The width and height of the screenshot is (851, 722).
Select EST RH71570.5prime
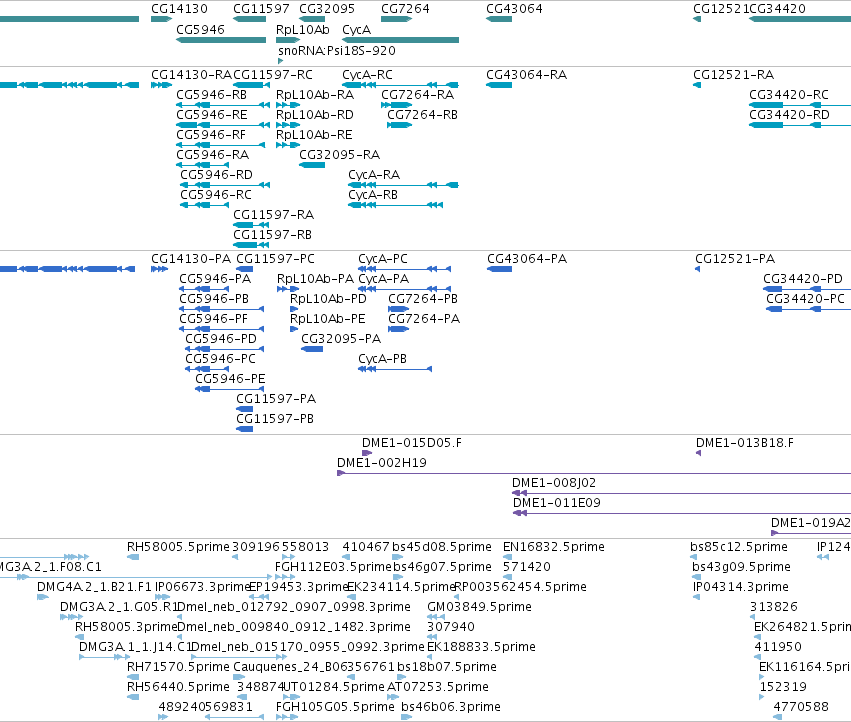pyautogui.click(x=178, y=667)
